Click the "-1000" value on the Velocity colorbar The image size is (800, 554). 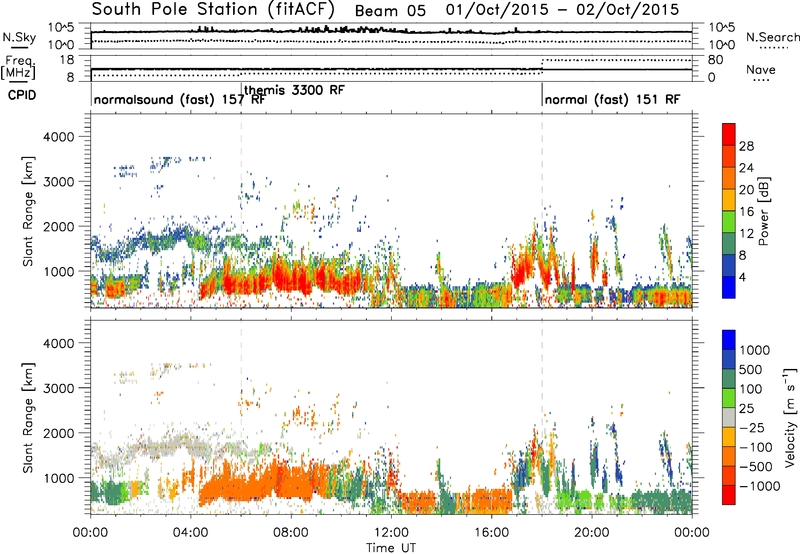(759, 486)
